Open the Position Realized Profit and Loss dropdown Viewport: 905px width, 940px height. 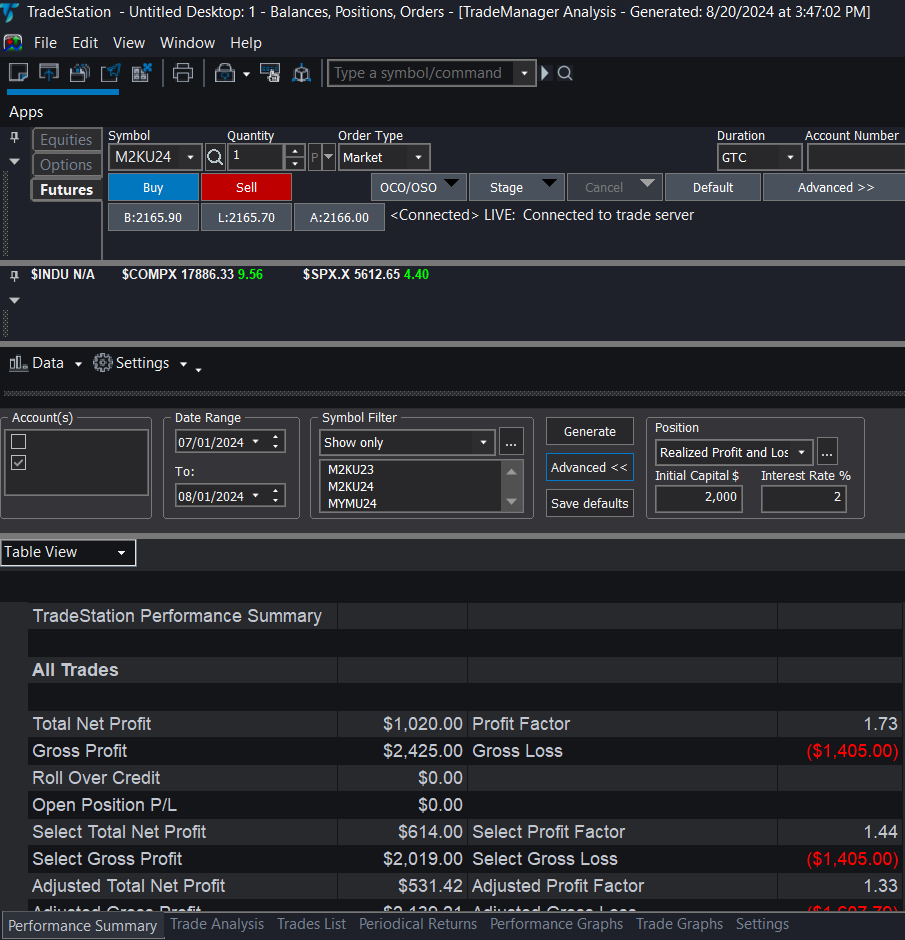[x=801, y=453]
